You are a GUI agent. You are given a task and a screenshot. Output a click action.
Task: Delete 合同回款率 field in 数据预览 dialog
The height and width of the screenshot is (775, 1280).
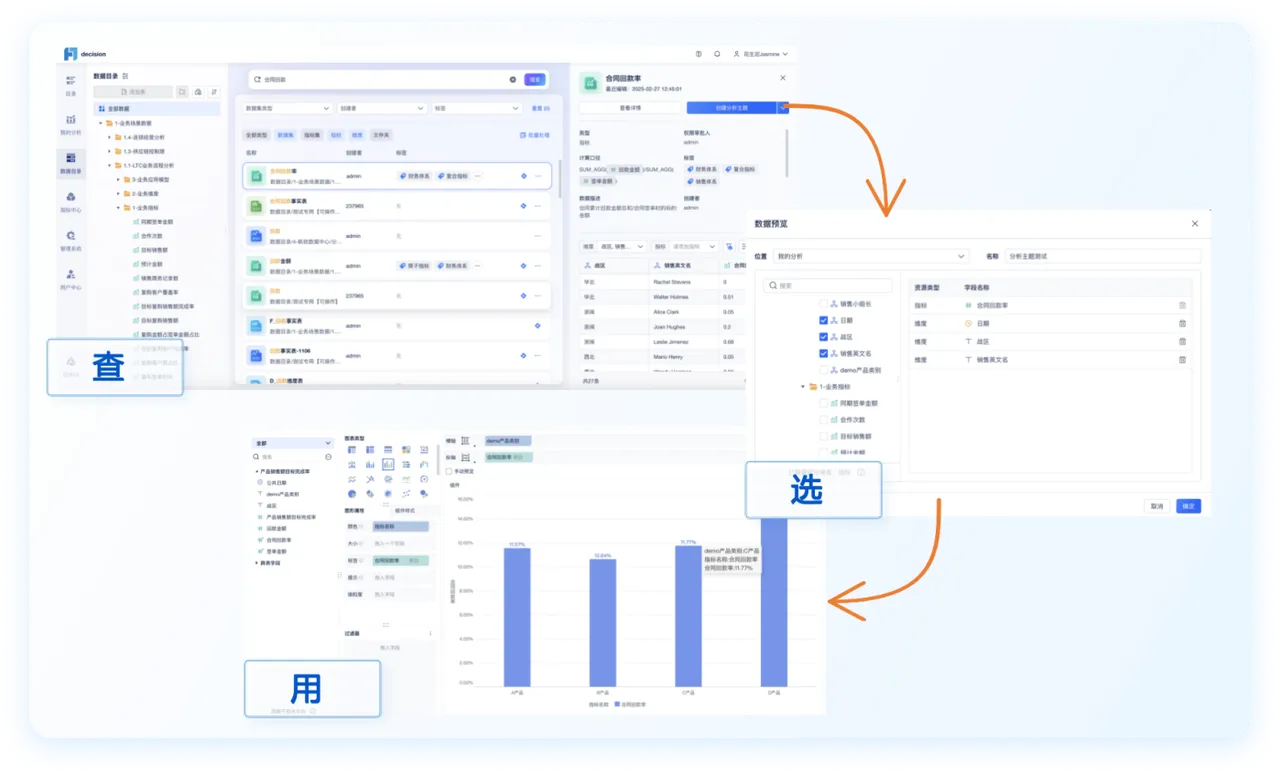pyautogui.click(x=1182, y=306)
